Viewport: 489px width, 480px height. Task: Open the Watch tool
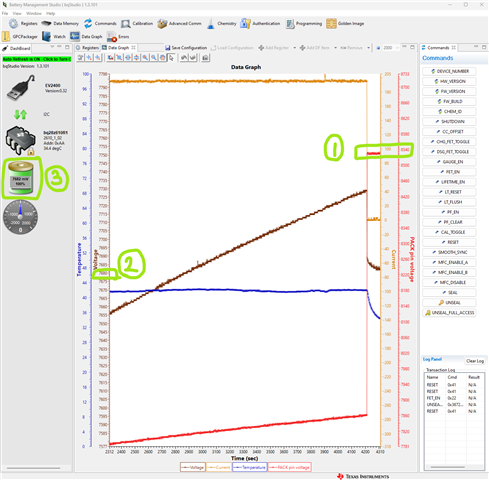pyautogui.click(x=54, y=36)
